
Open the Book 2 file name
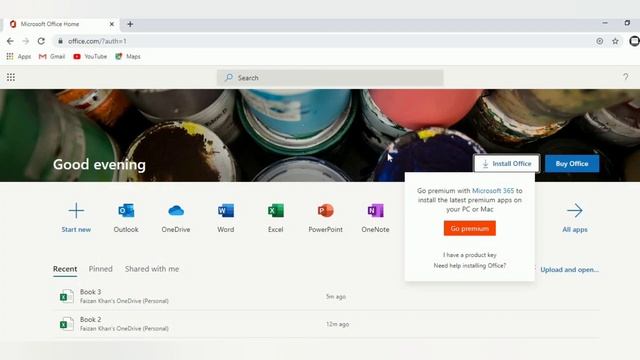[91, 319]
